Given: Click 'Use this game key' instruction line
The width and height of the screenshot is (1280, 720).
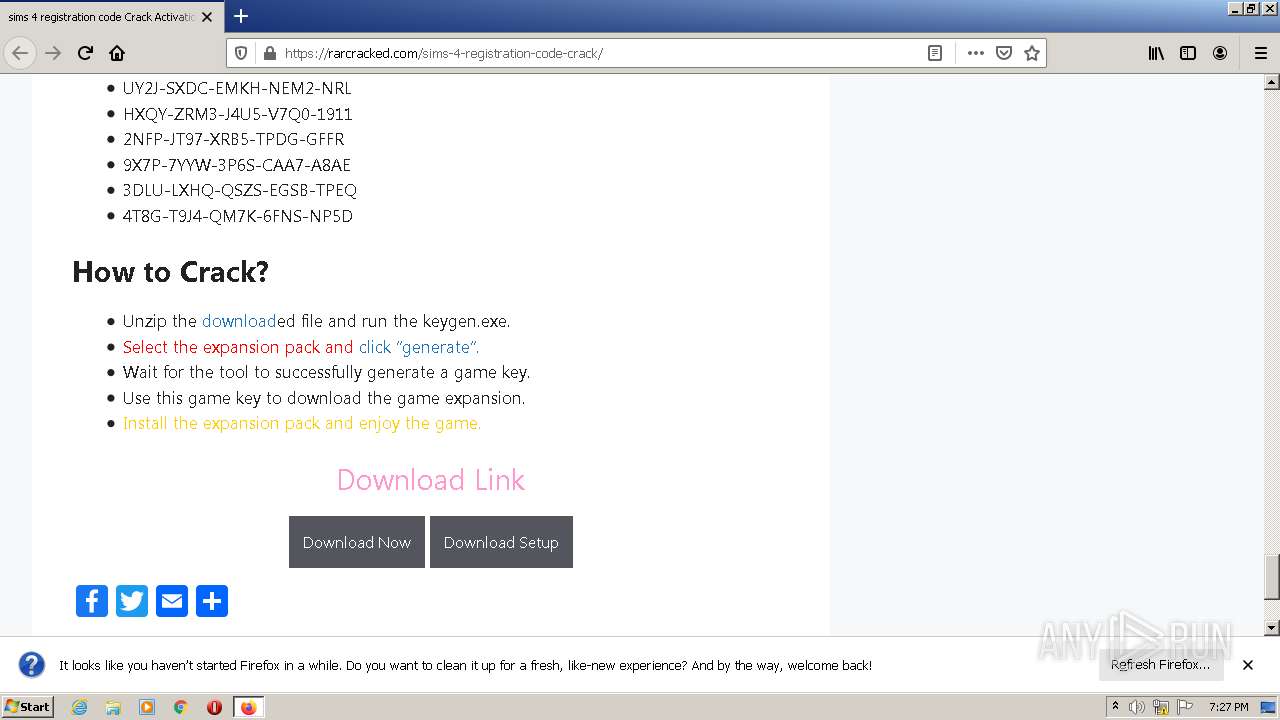Looking at the screenshot, I should [x=324, y=398].
